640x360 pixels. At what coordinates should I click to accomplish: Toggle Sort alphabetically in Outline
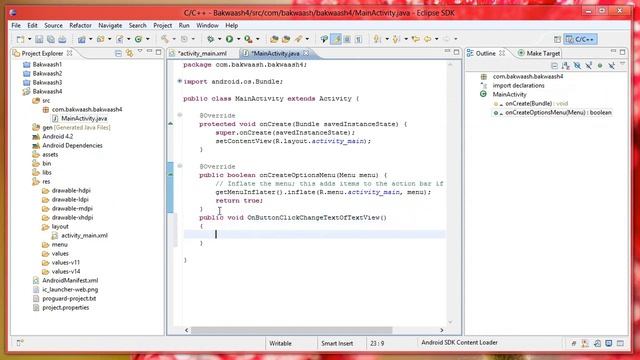point(566,65)
